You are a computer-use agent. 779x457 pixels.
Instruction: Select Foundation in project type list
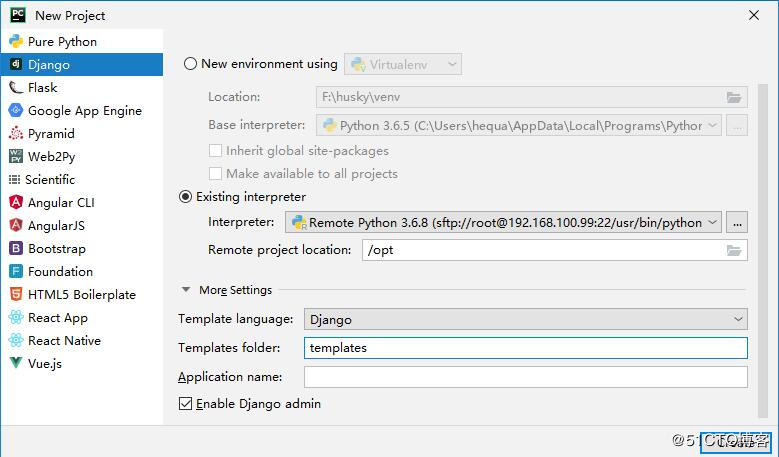82,271
